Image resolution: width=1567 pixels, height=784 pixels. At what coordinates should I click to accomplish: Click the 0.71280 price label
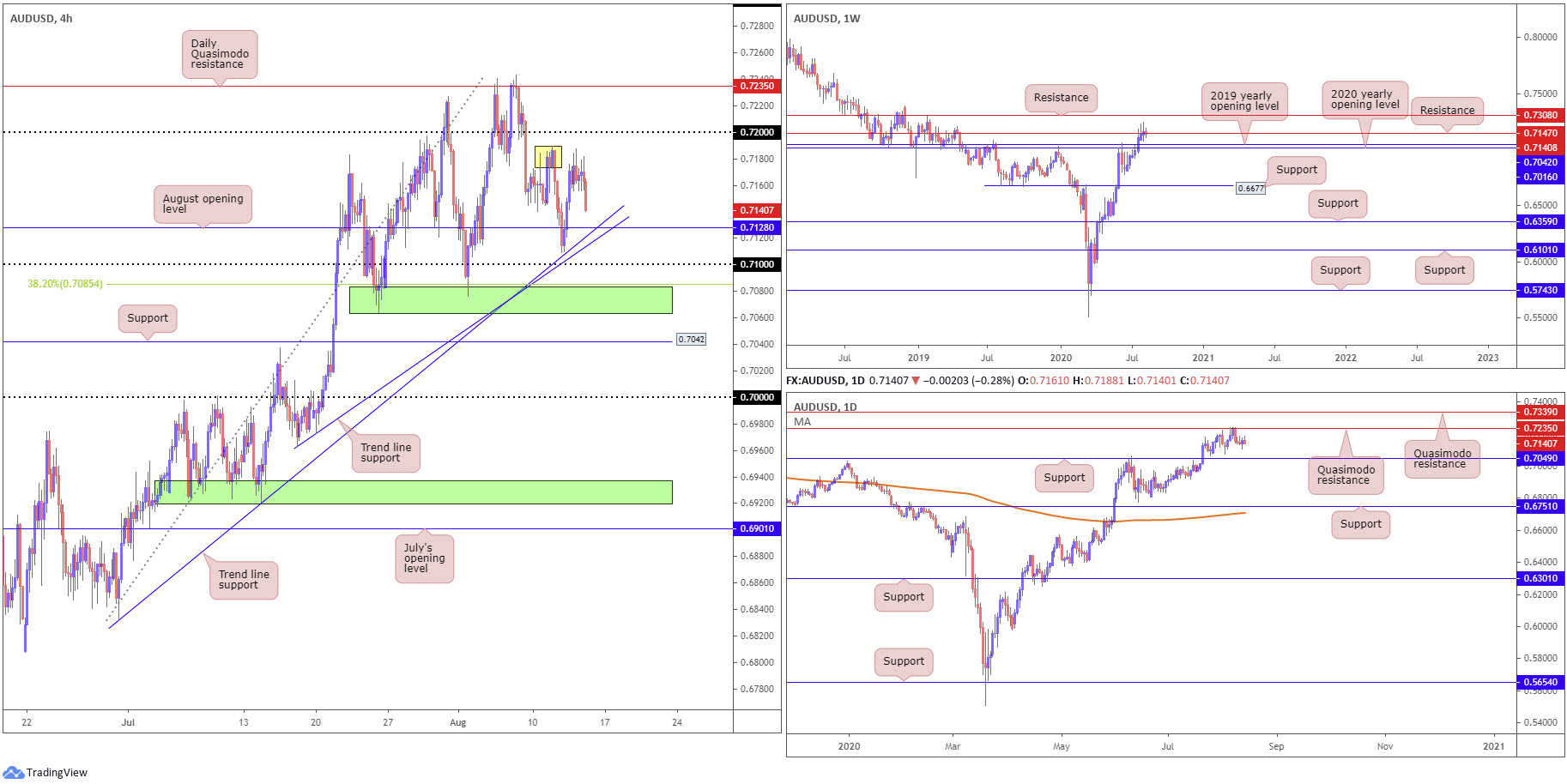point(757,227)
